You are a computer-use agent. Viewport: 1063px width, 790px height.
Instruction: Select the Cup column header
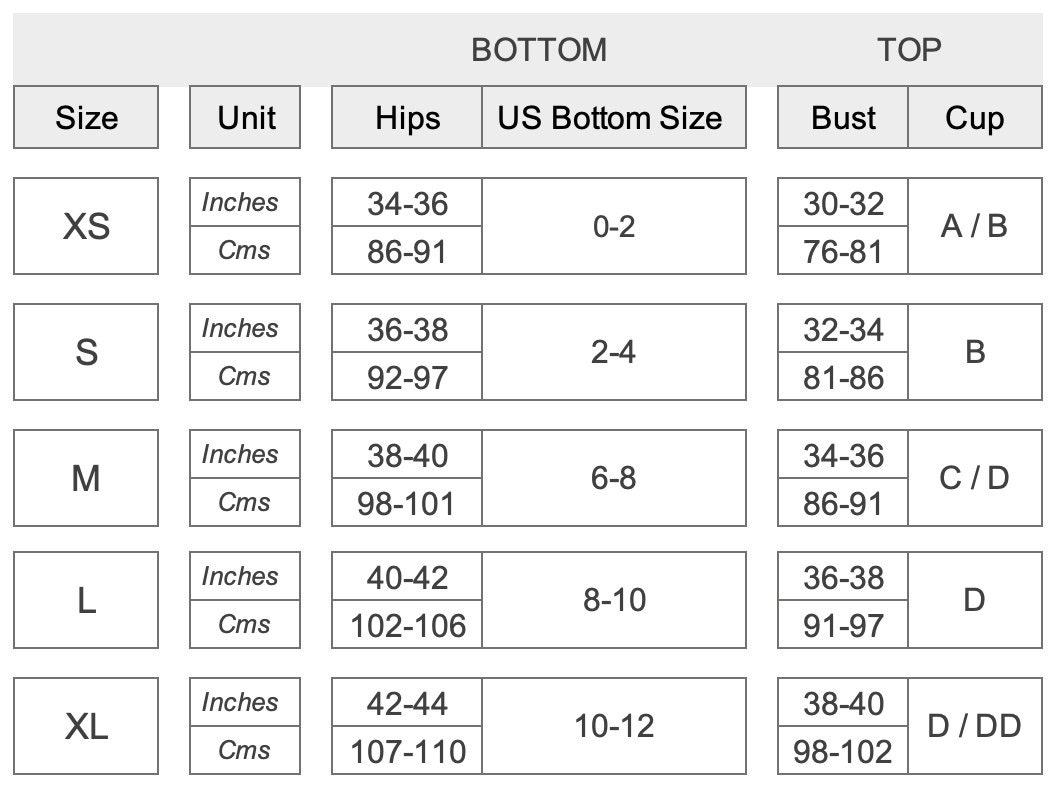pyautogui.click(x=975, y=117)
